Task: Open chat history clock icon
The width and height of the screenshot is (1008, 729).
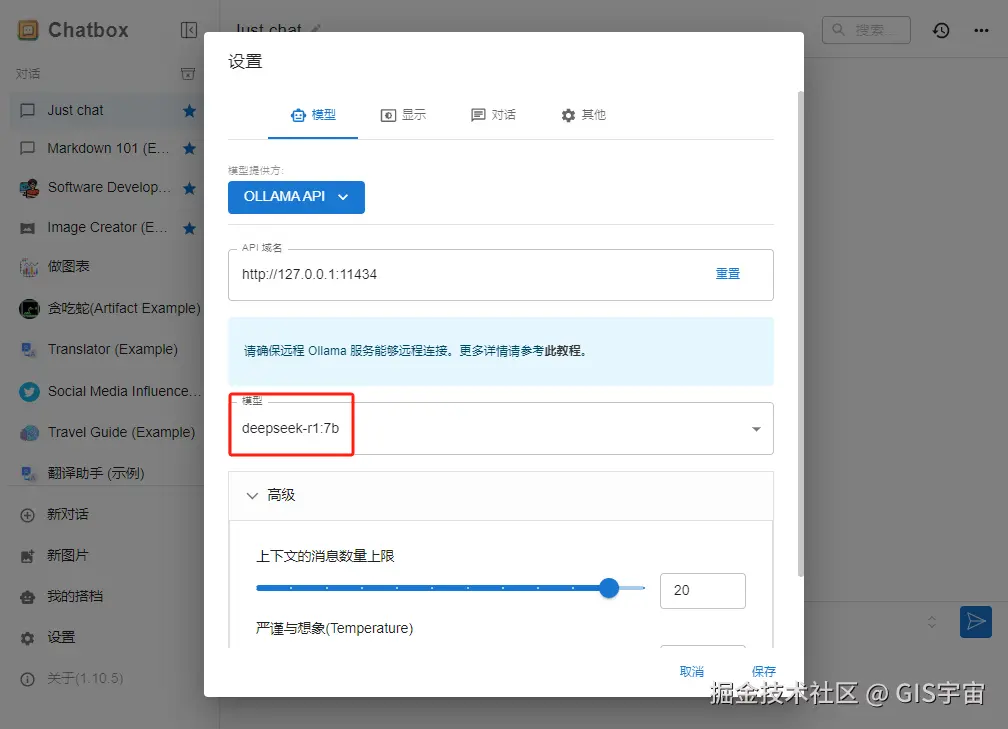Action: pos(941,30)
